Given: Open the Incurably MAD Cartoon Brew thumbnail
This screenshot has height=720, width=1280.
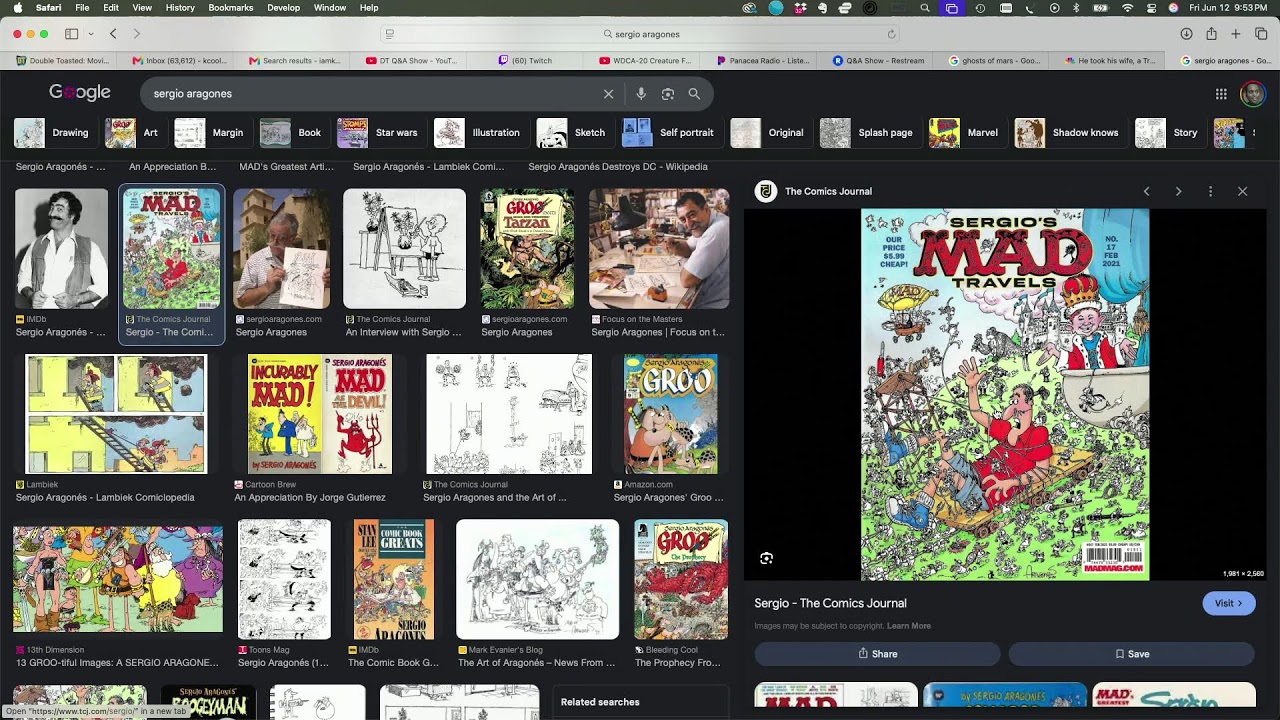Looking at the screenshot, I should [320, 414].
